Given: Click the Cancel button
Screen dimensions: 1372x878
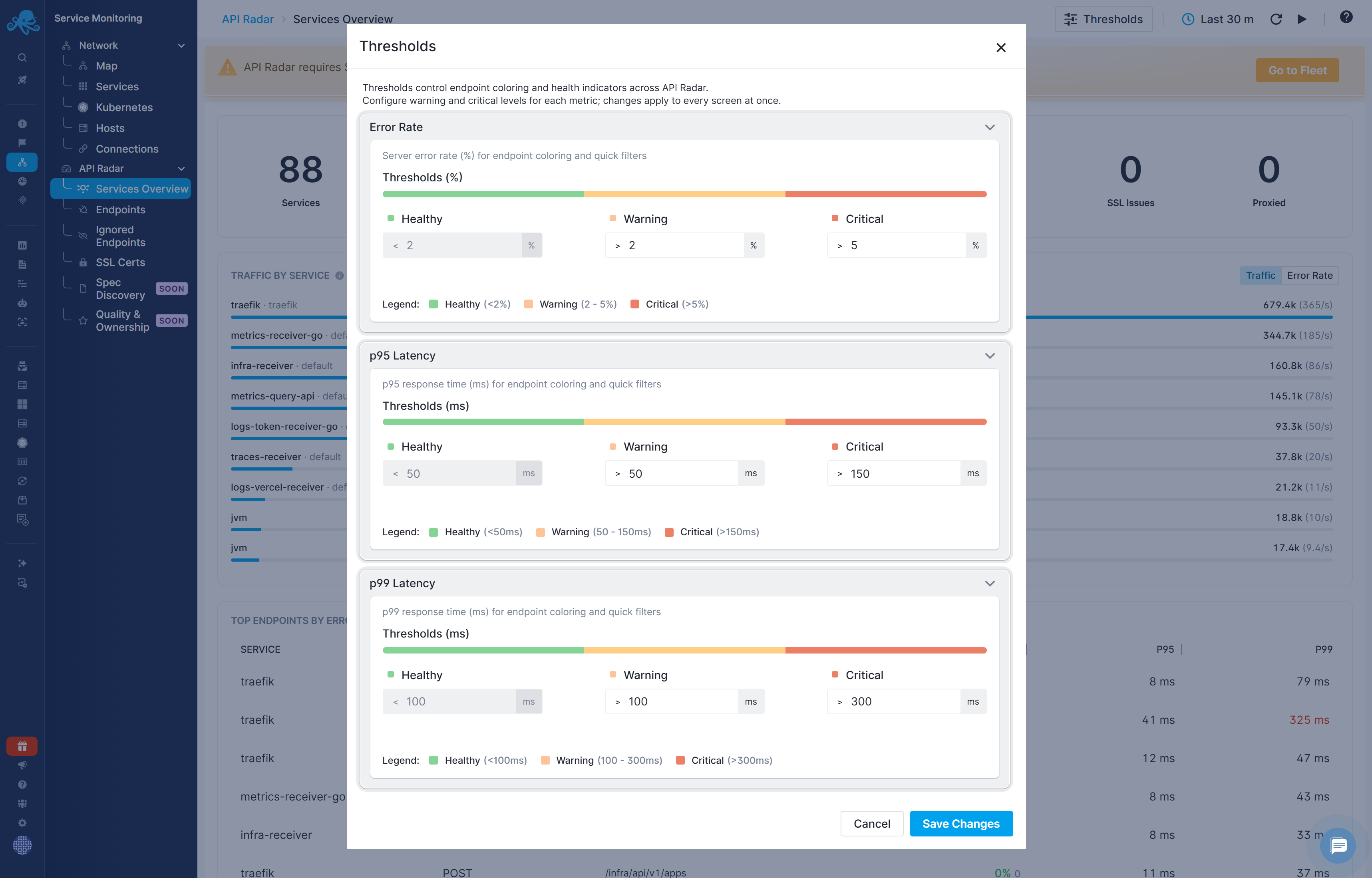Looking at the screenshot, I should 872,823.
